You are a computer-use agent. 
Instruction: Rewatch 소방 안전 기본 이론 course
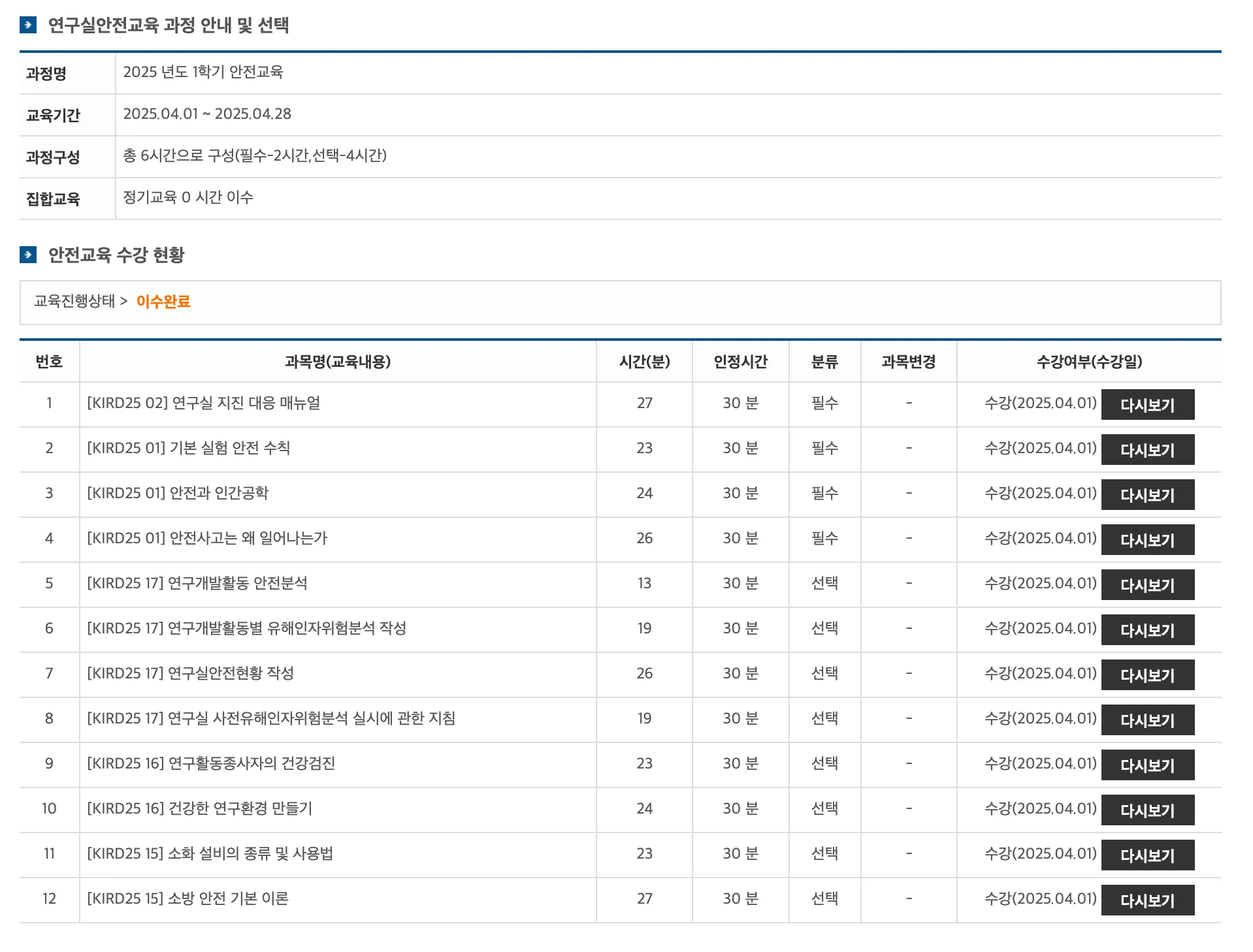(1147, 900)
